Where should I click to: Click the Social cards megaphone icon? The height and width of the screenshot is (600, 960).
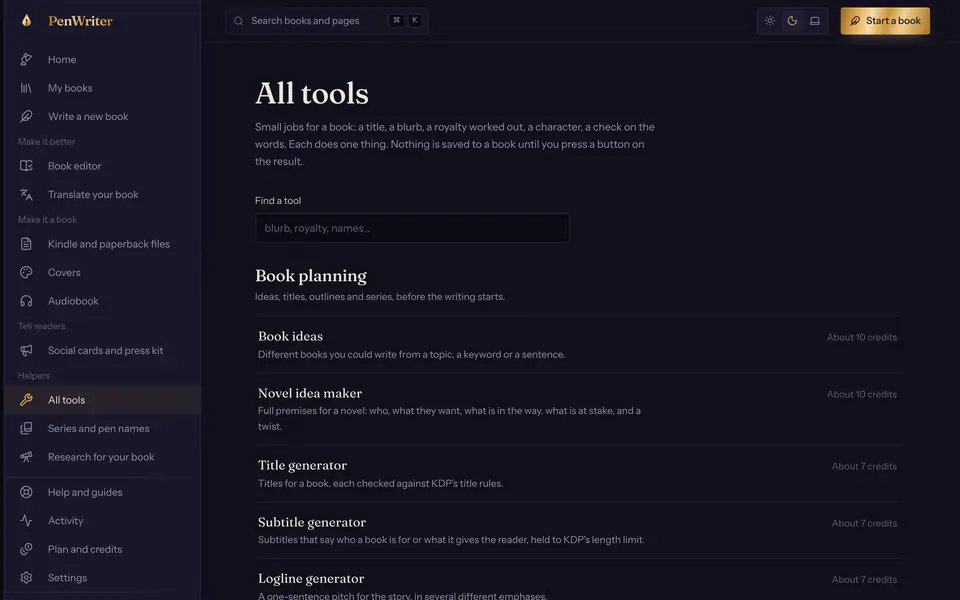pyautogui.click(x=26, y=350)
